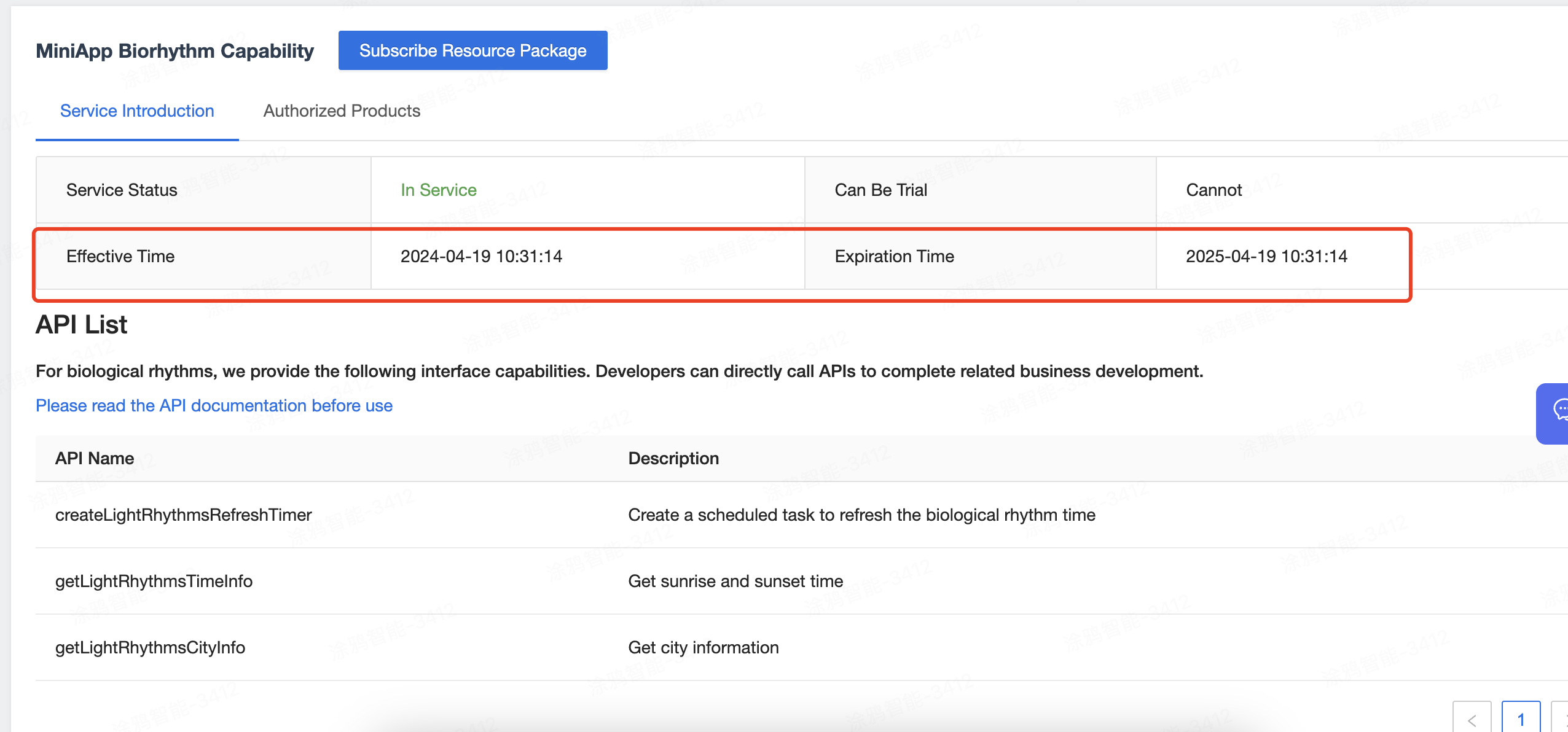Click the Can Be Trial label
This screenshot has width=1568, height=732.
[x=880, y=190]
